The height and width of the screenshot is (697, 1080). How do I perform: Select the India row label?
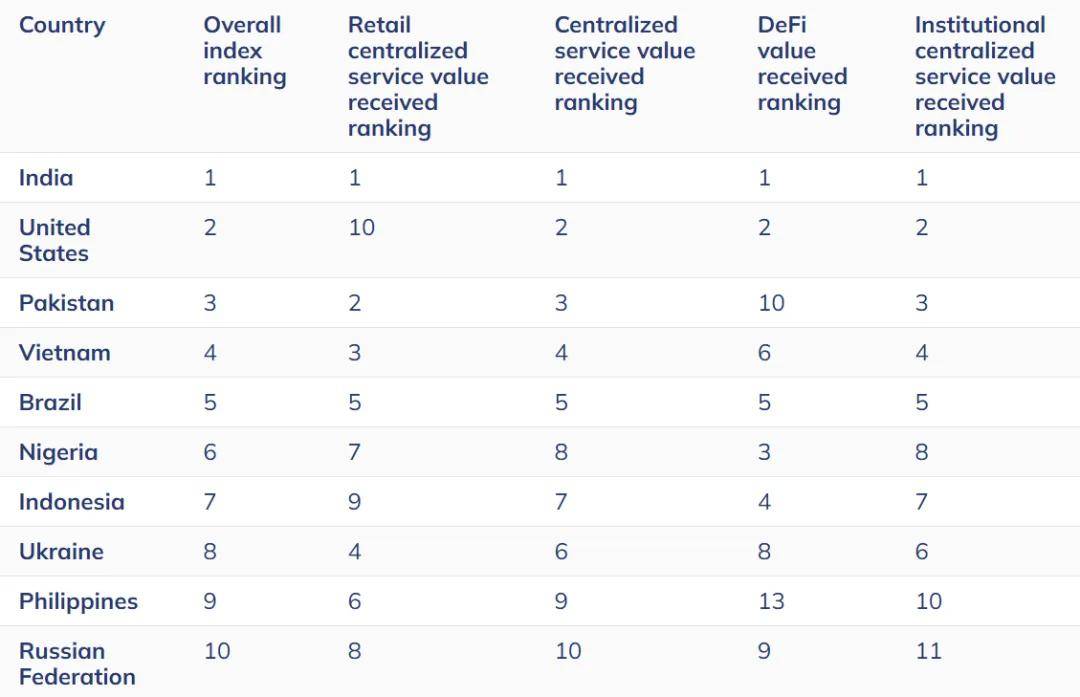point(46,178)
